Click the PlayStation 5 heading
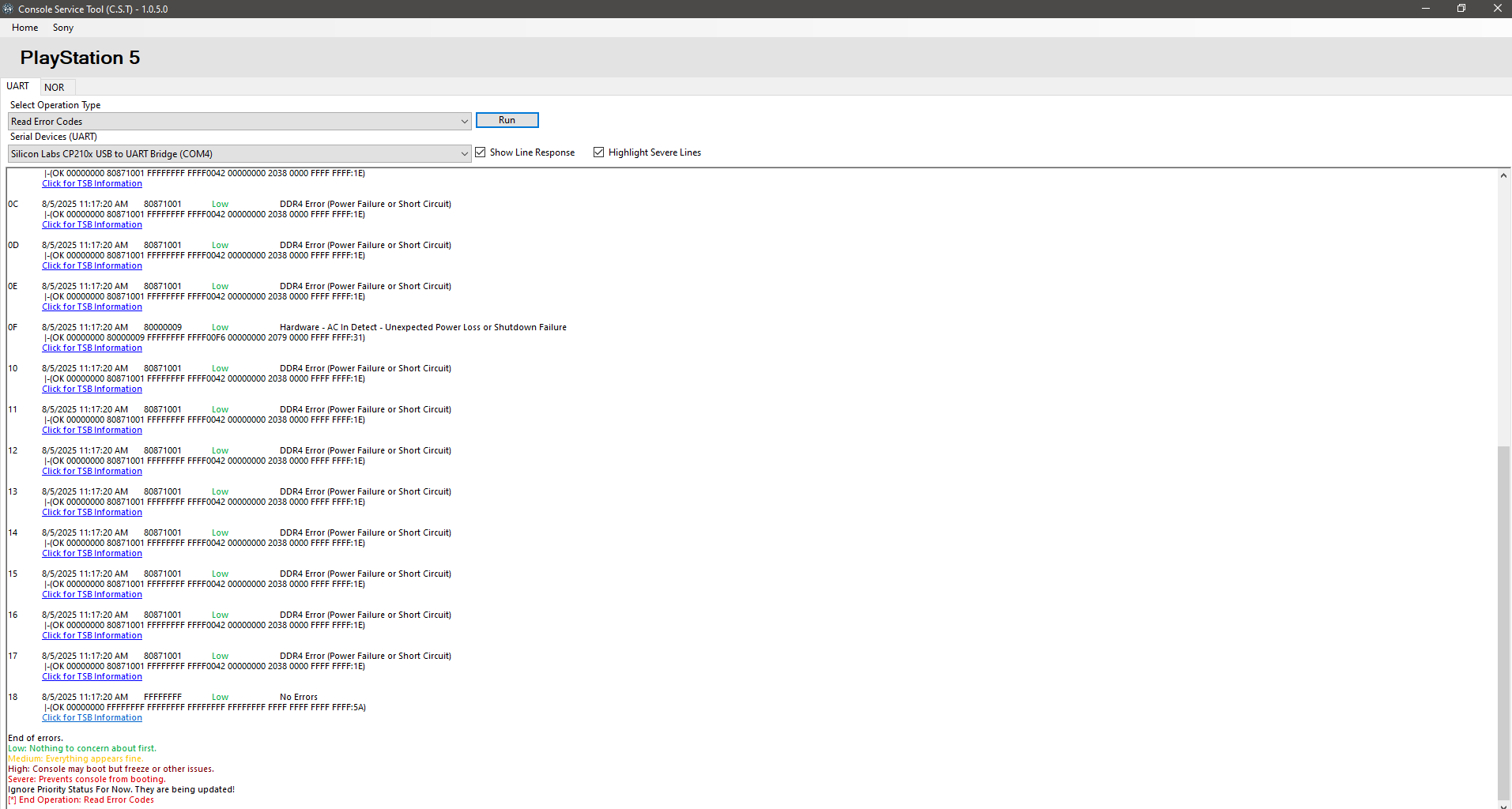The image size is (1512, 809). click(80, 58)
